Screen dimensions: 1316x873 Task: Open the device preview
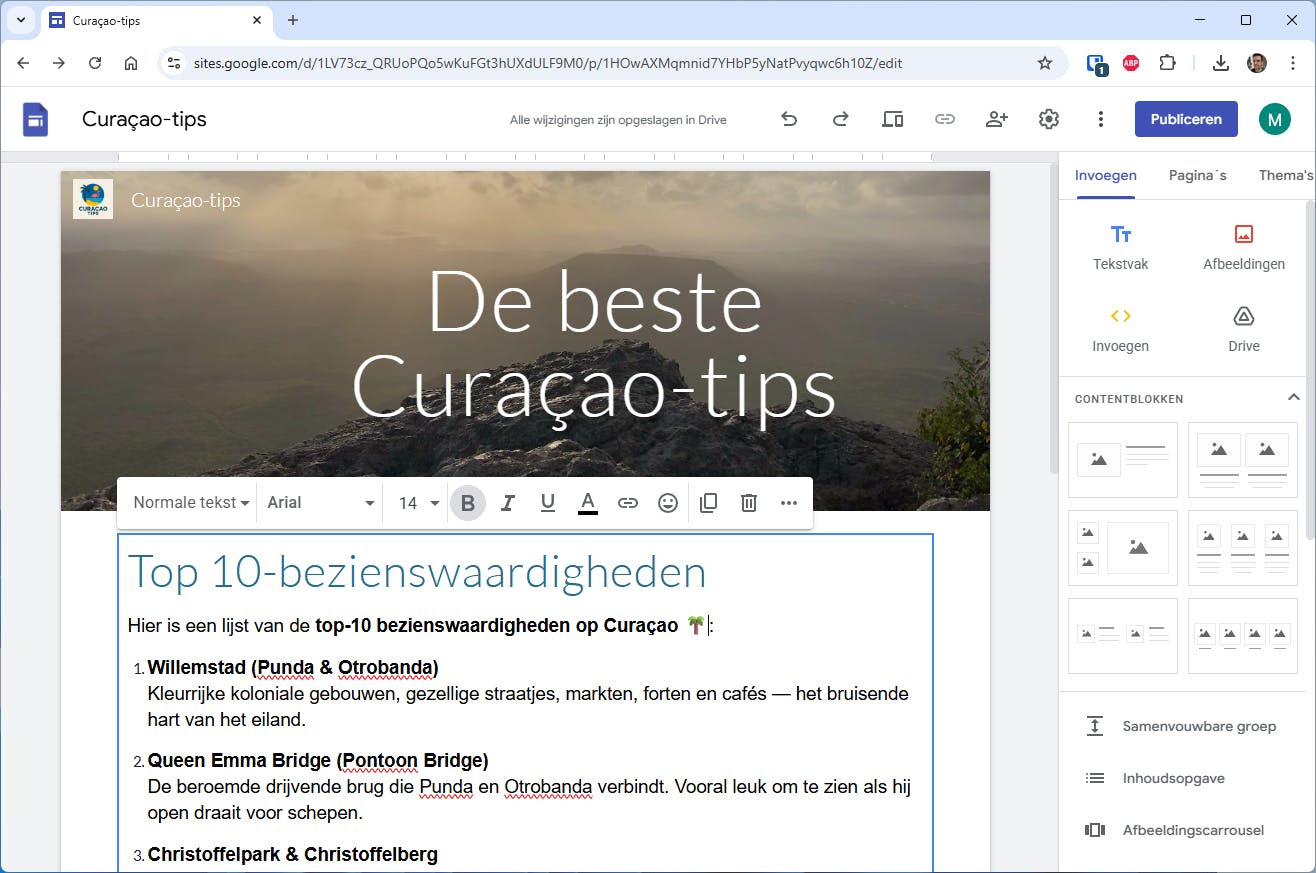coord(893,119)
